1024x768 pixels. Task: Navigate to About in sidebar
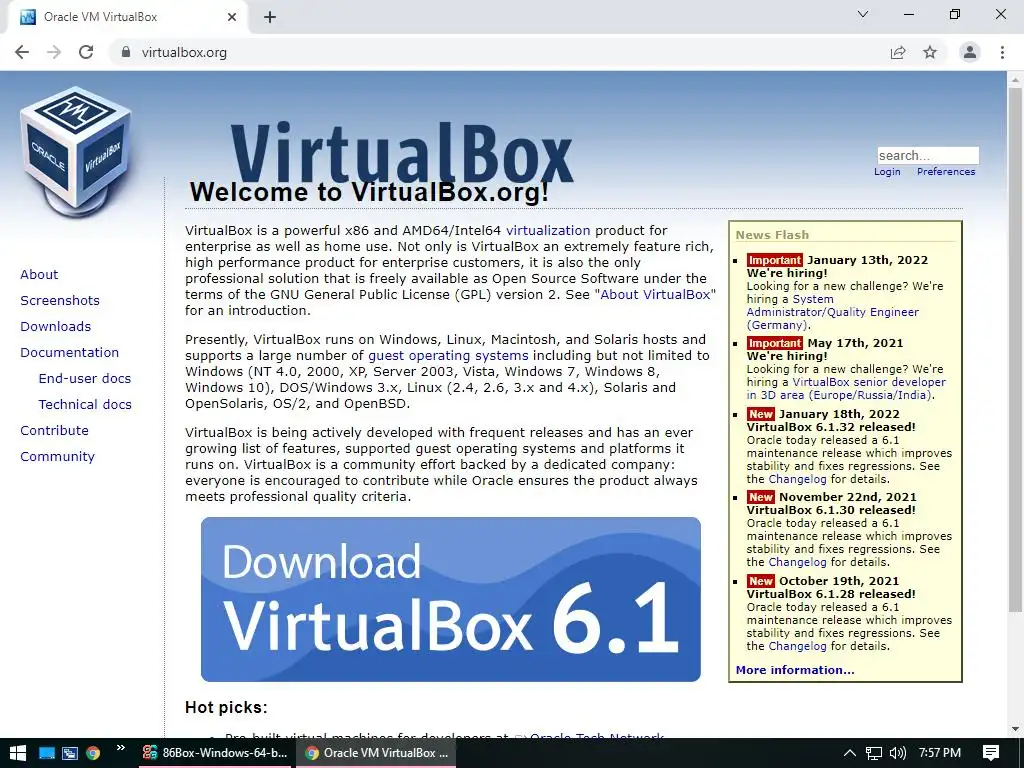[x=39, y=274]
